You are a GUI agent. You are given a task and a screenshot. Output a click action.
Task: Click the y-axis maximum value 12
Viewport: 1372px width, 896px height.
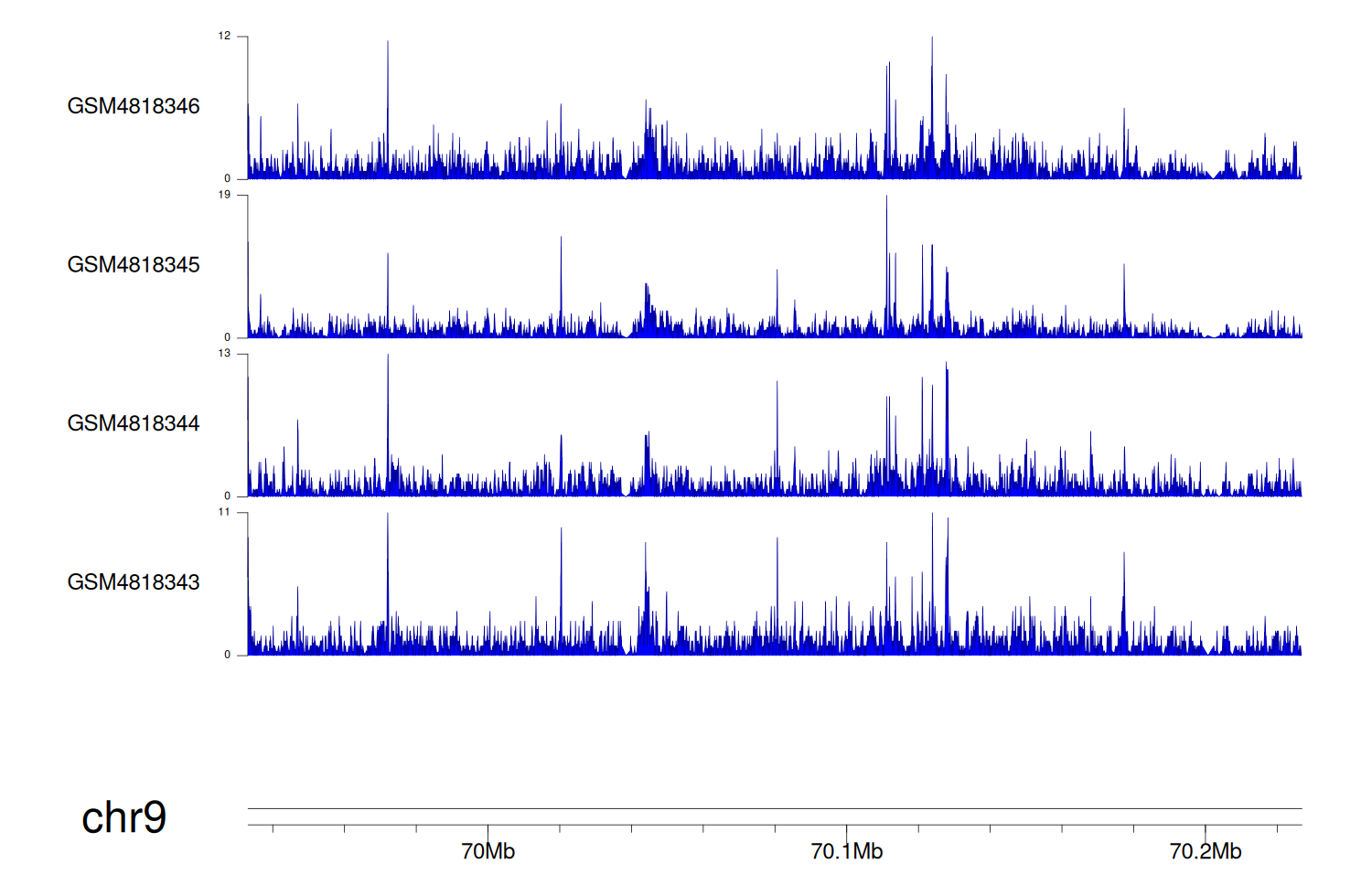224,37
